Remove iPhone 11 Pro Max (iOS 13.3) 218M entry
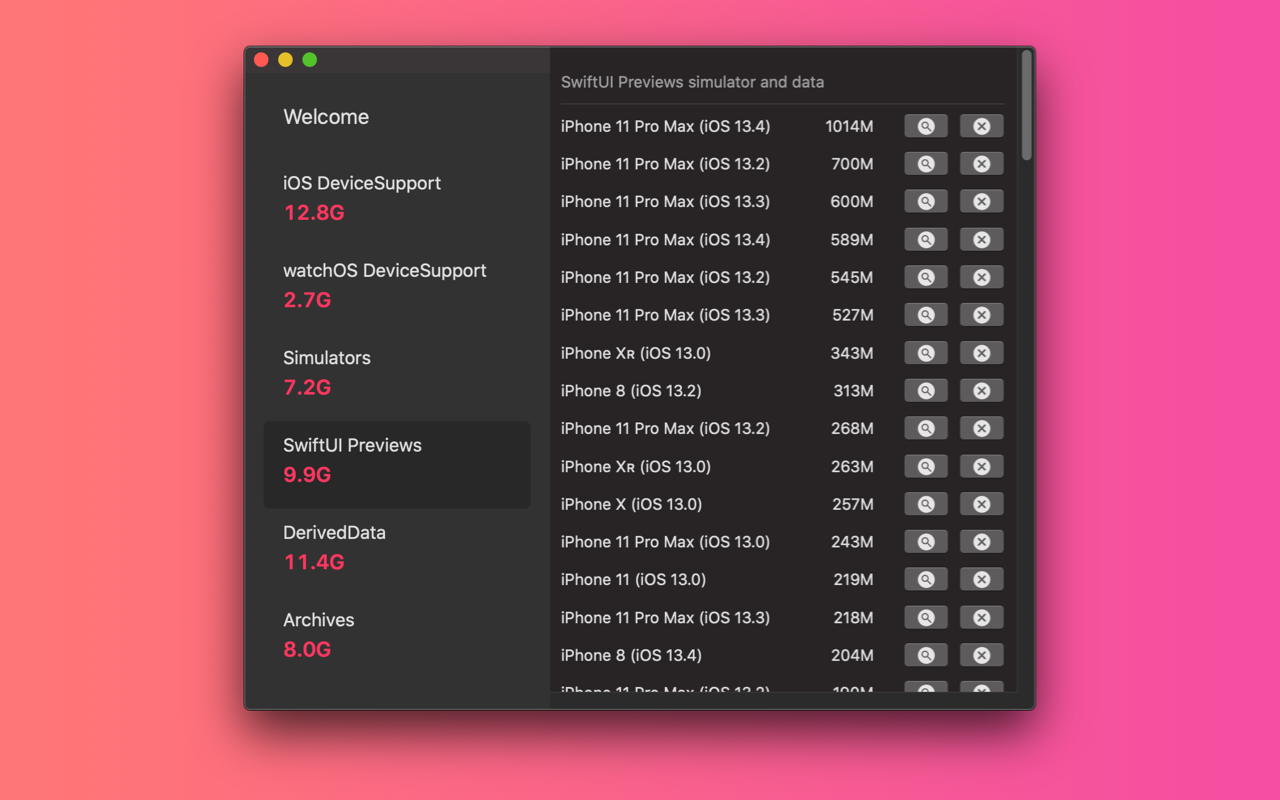Image resolution: width=1280 pixels, height=800 pixels. click(981, 617)
